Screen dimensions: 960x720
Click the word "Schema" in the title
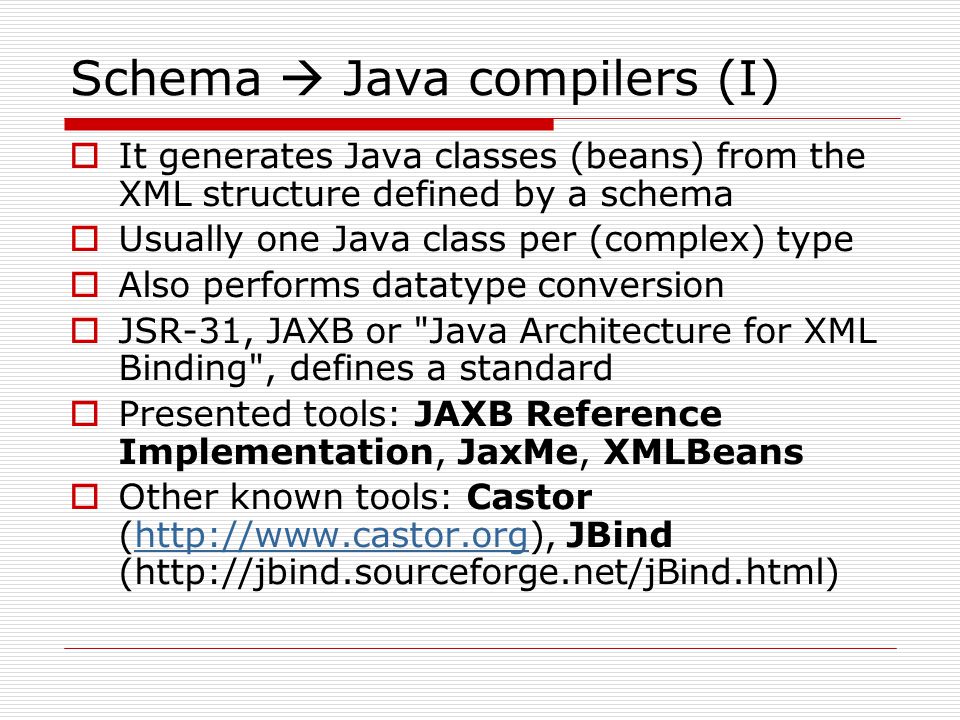(167, 80)
